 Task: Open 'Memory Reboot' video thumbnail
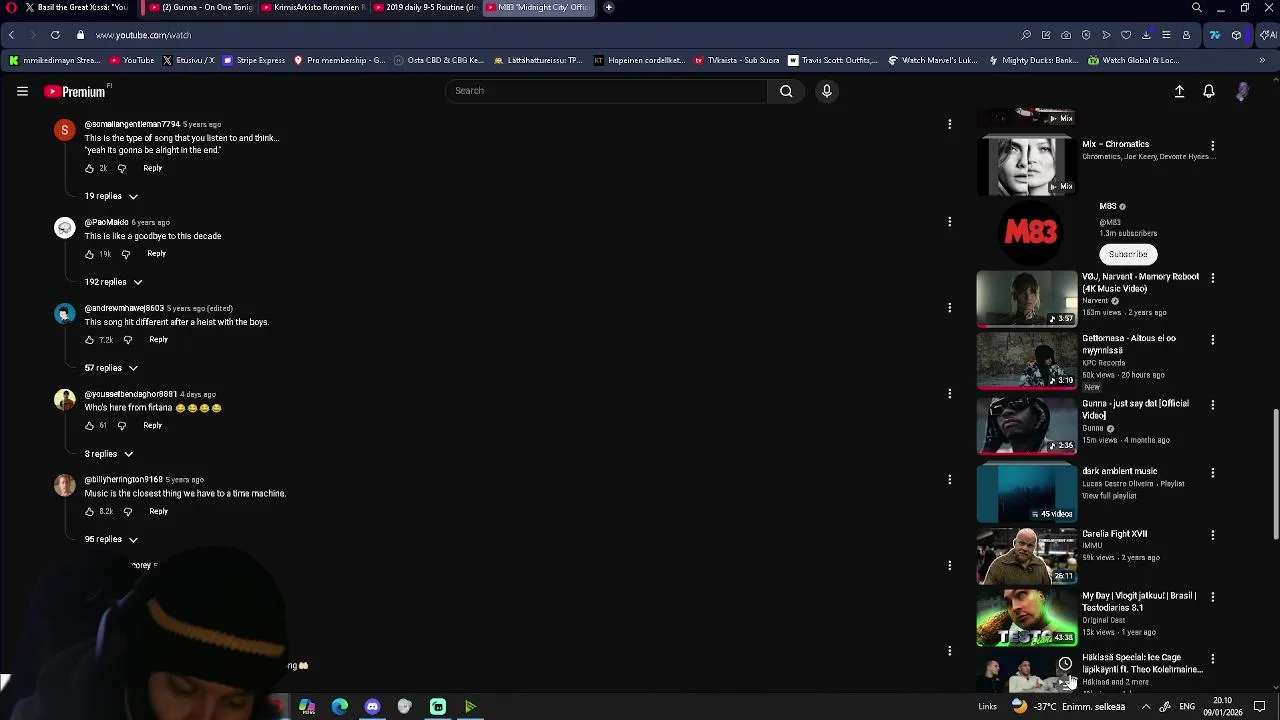coord(1027,299)
